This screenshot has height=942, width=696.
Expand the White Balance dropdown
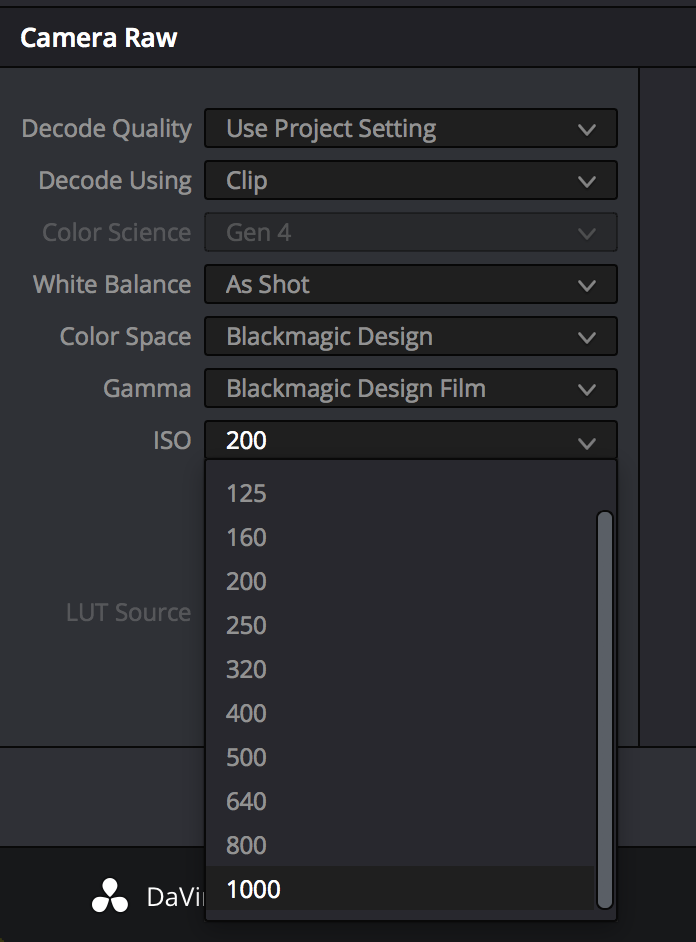point(410,285)
